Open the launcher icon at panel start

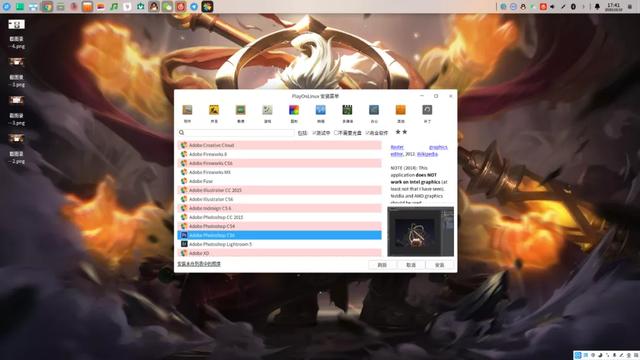coord(7,7)
